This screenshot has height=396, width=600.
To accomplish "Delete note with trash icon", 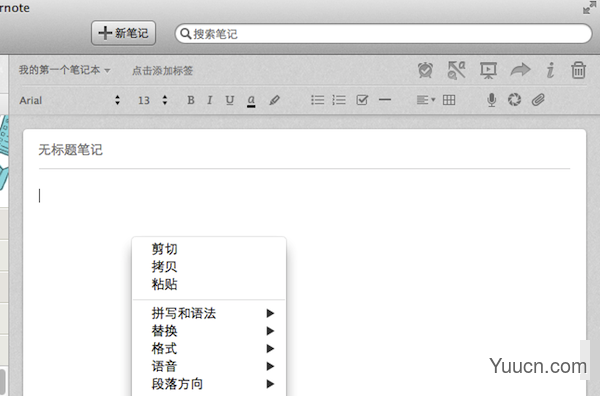I will click(578, 70).
